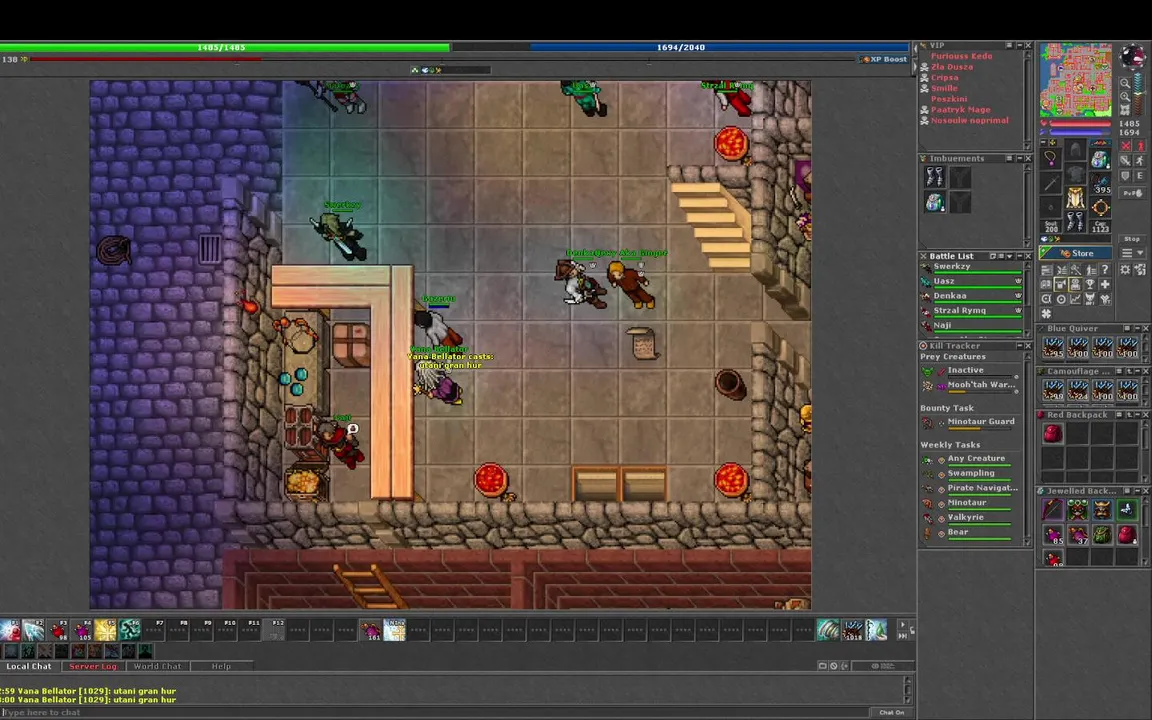
Task: Toggle the shield defensive fighting mode
Action: (x=1125, y=176)
